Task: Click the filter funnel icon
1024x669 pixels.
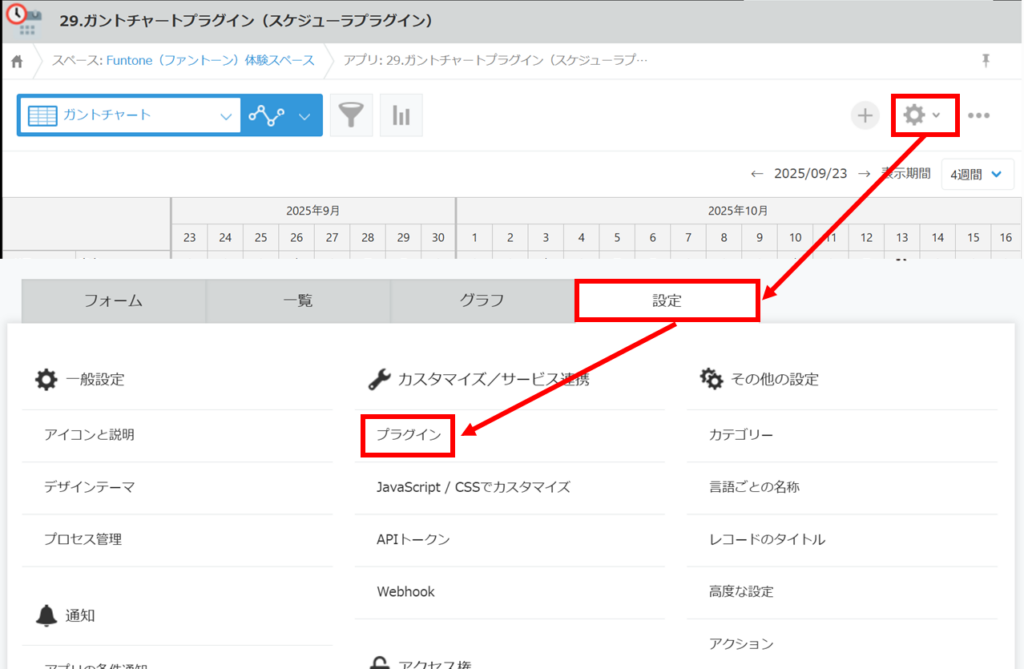Action: pos(350,115)
